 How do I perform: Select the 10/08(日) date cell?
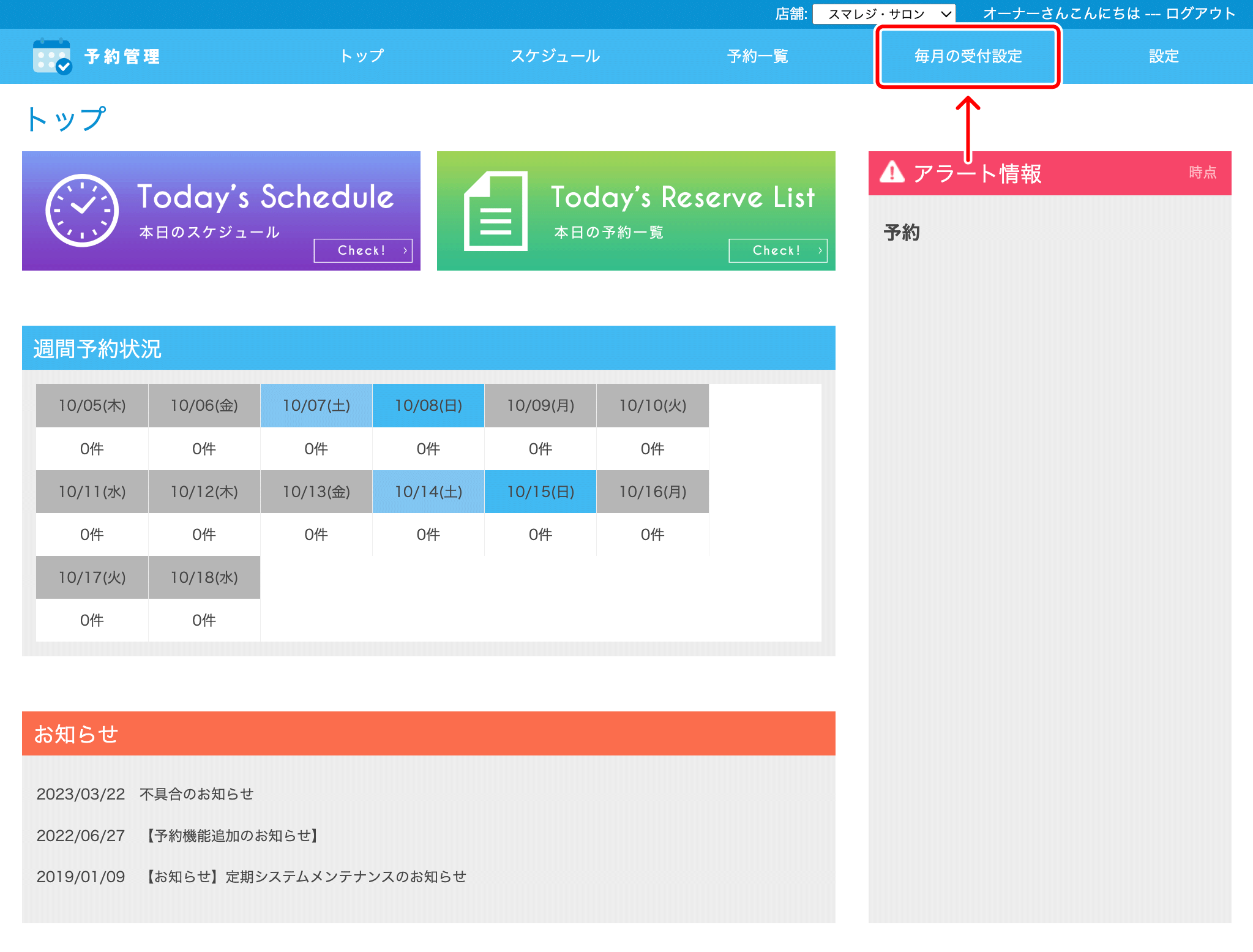point(428,405)
